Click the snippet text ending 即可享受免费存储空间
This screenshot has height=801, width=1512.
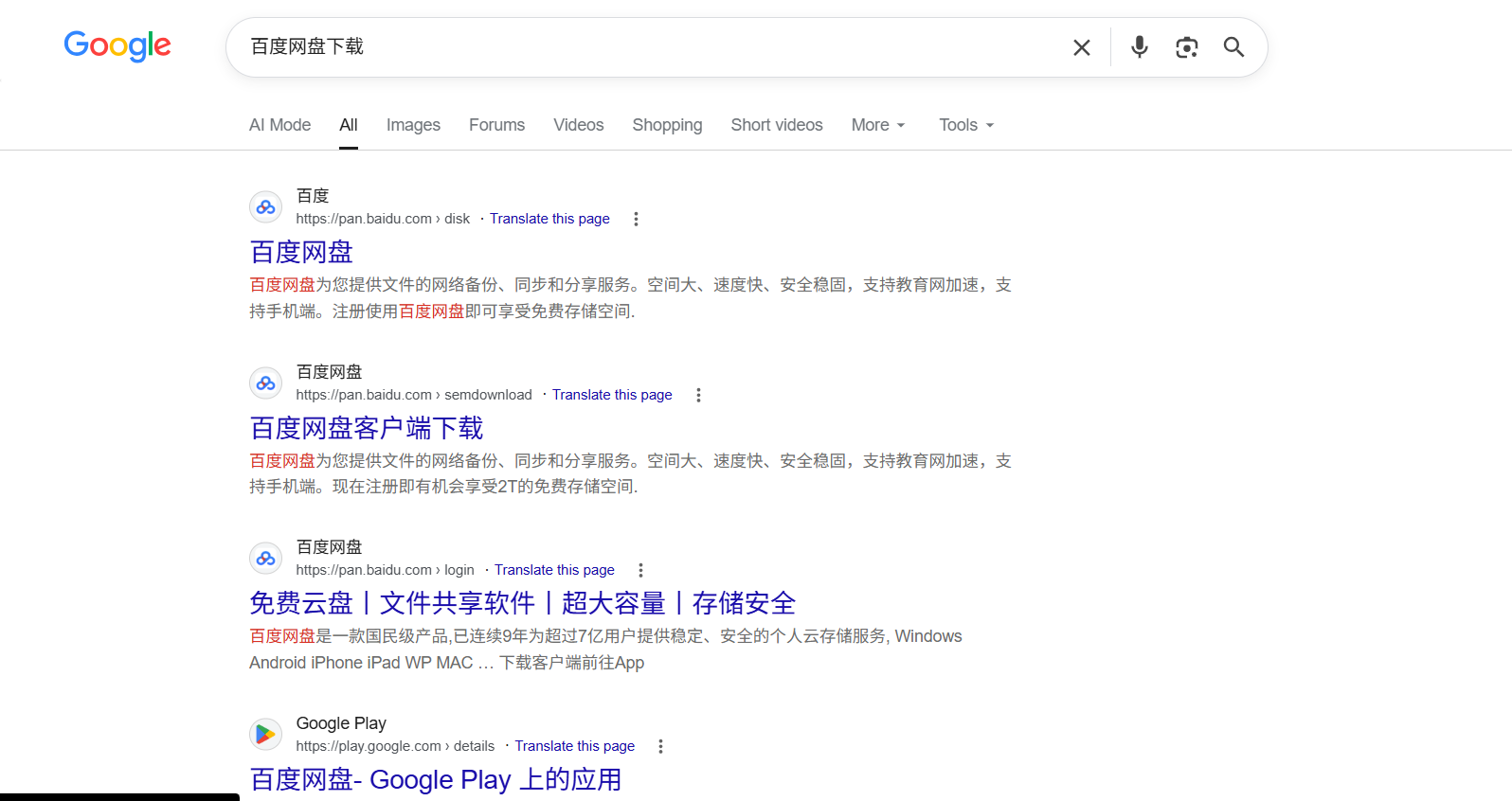click(x=631, y=298)
